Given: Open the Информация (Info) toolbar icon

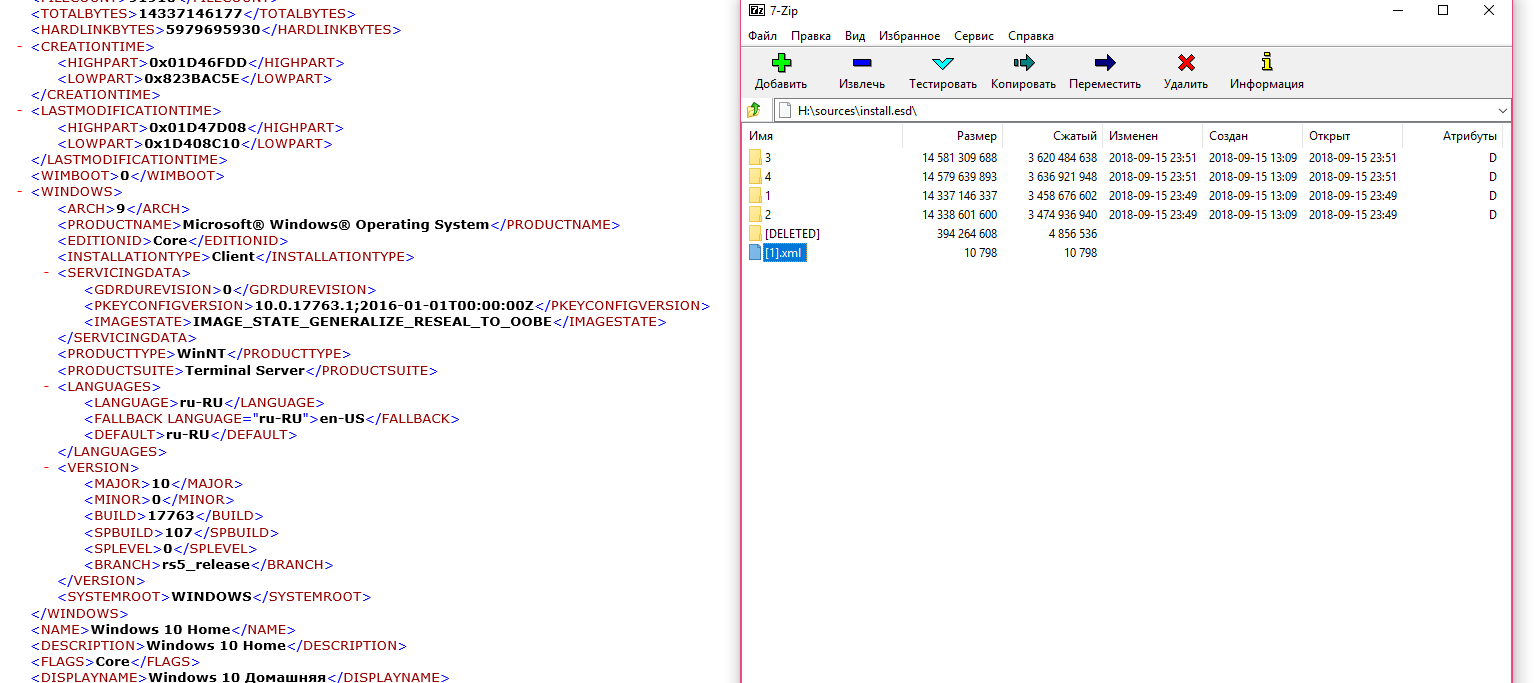Looking at the screenshot, I should 1267,62.
